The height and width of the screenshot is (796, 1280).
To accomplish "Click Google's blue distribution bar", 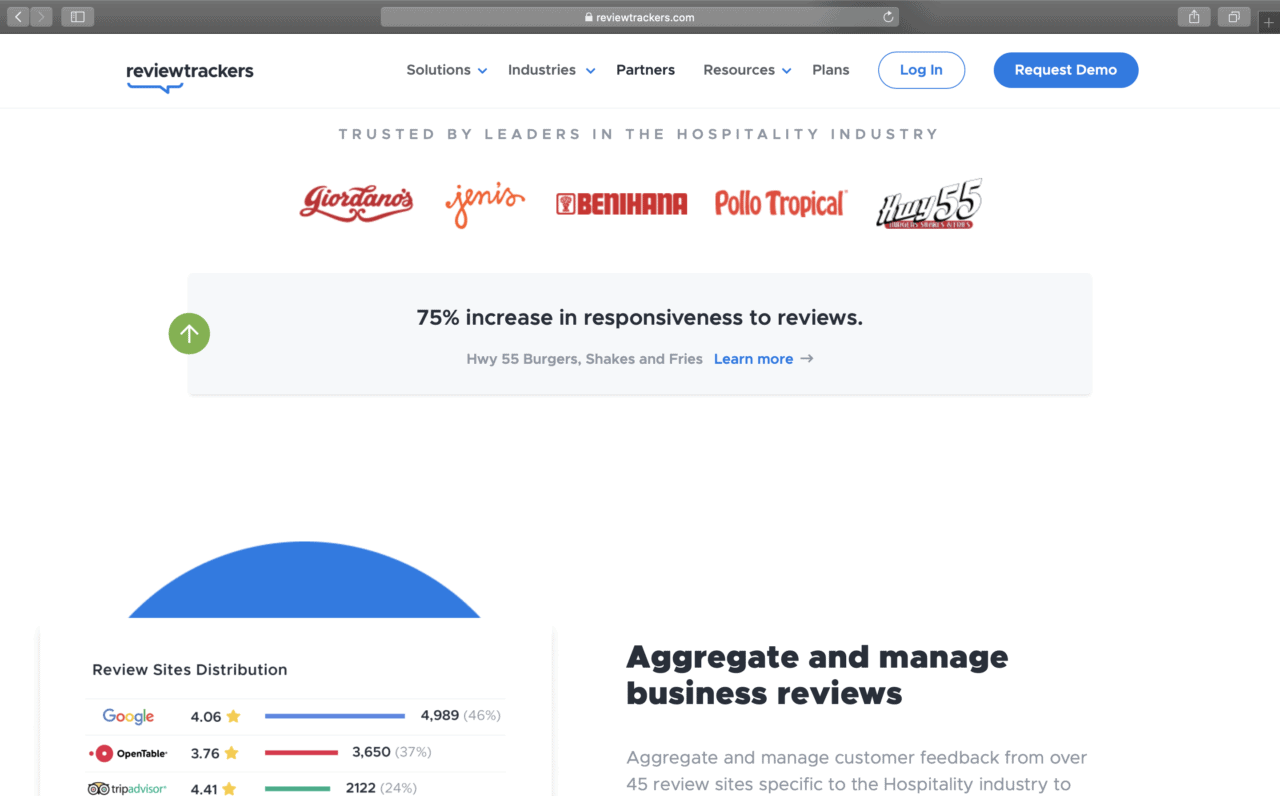I will (335, 716).
